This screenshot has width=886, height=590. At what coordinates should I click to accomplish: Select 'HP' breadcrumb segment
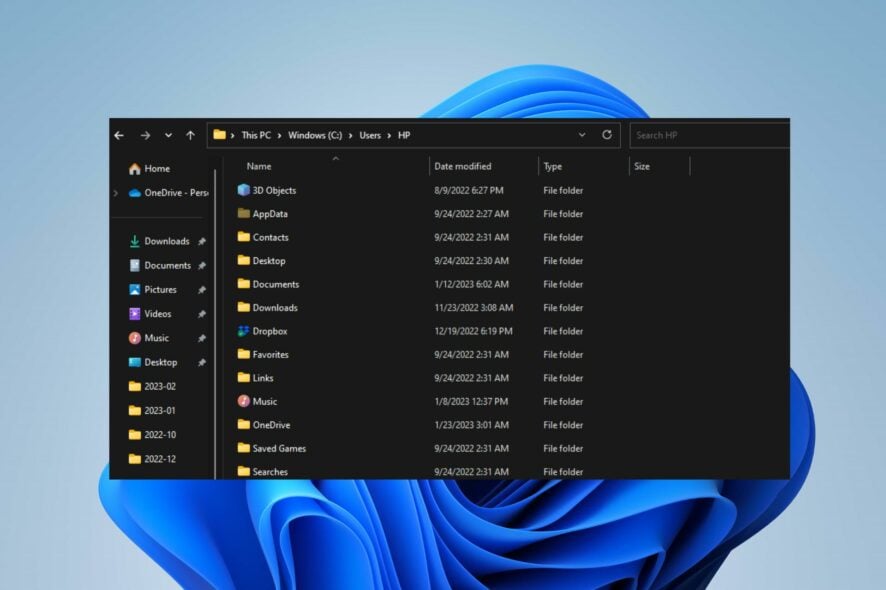404,135
